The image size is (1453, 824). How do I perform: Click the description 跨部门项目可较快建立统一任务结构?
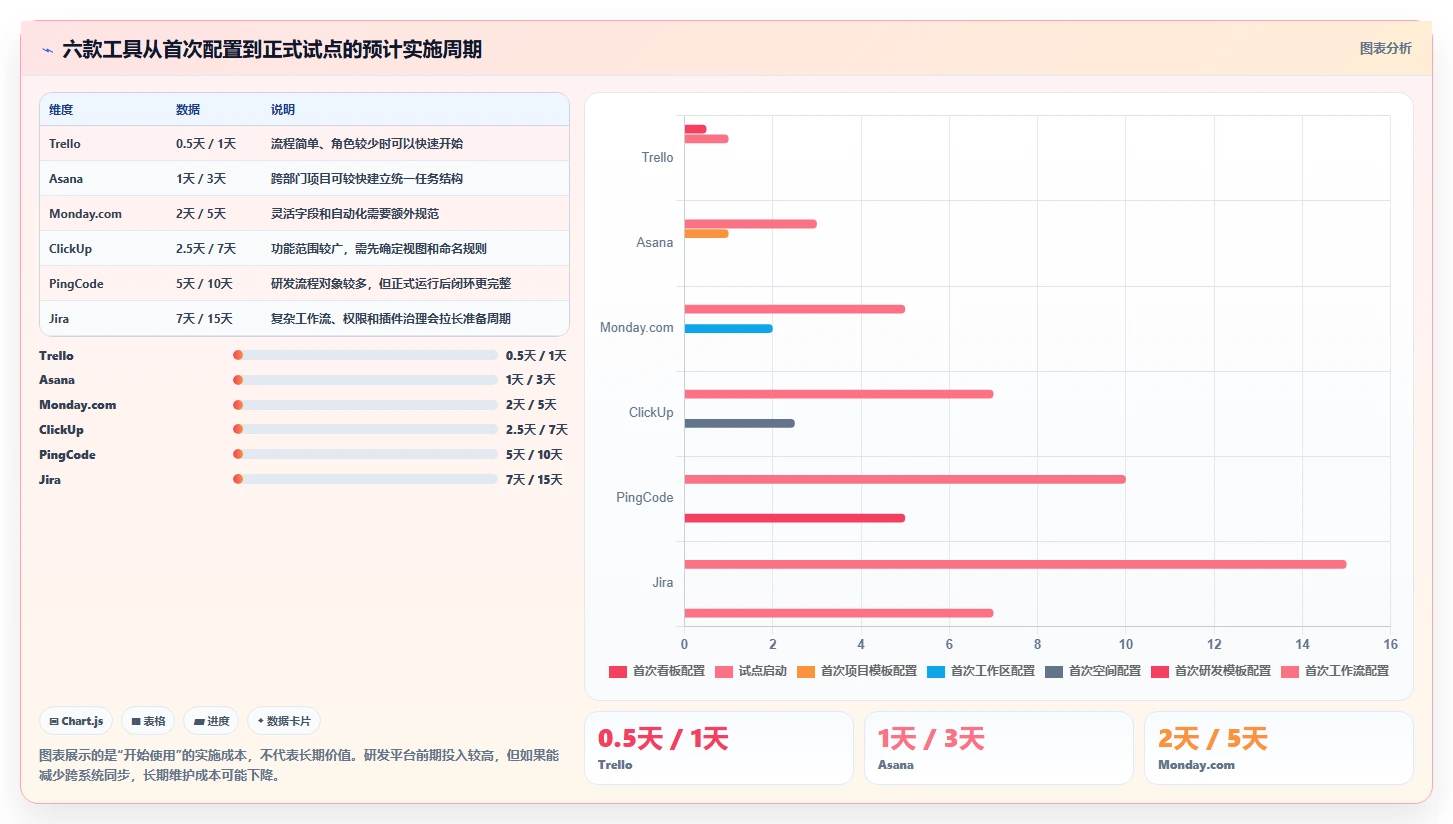[x=367, y=179]
